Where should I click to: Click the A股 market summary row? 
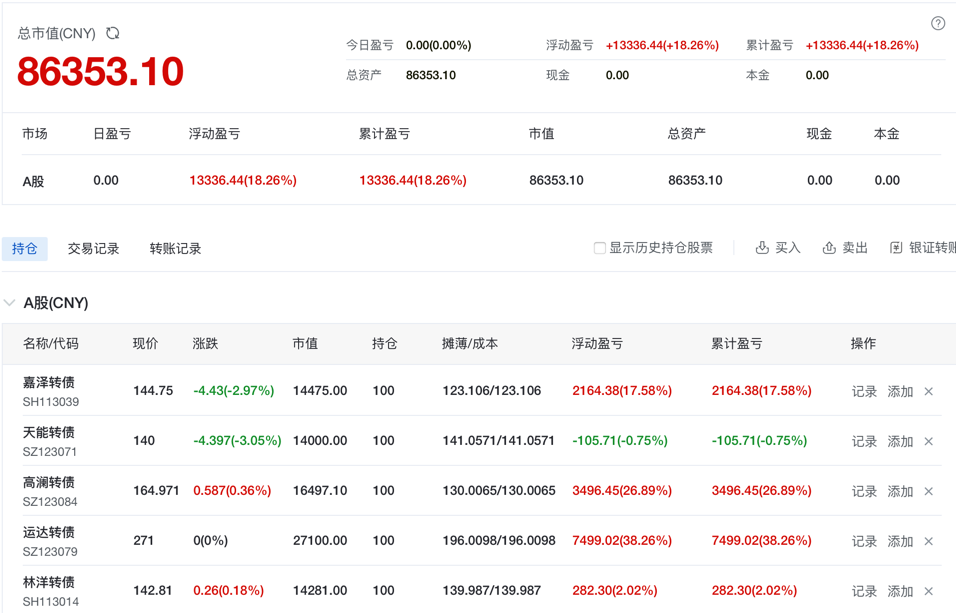tap(34, 181)
